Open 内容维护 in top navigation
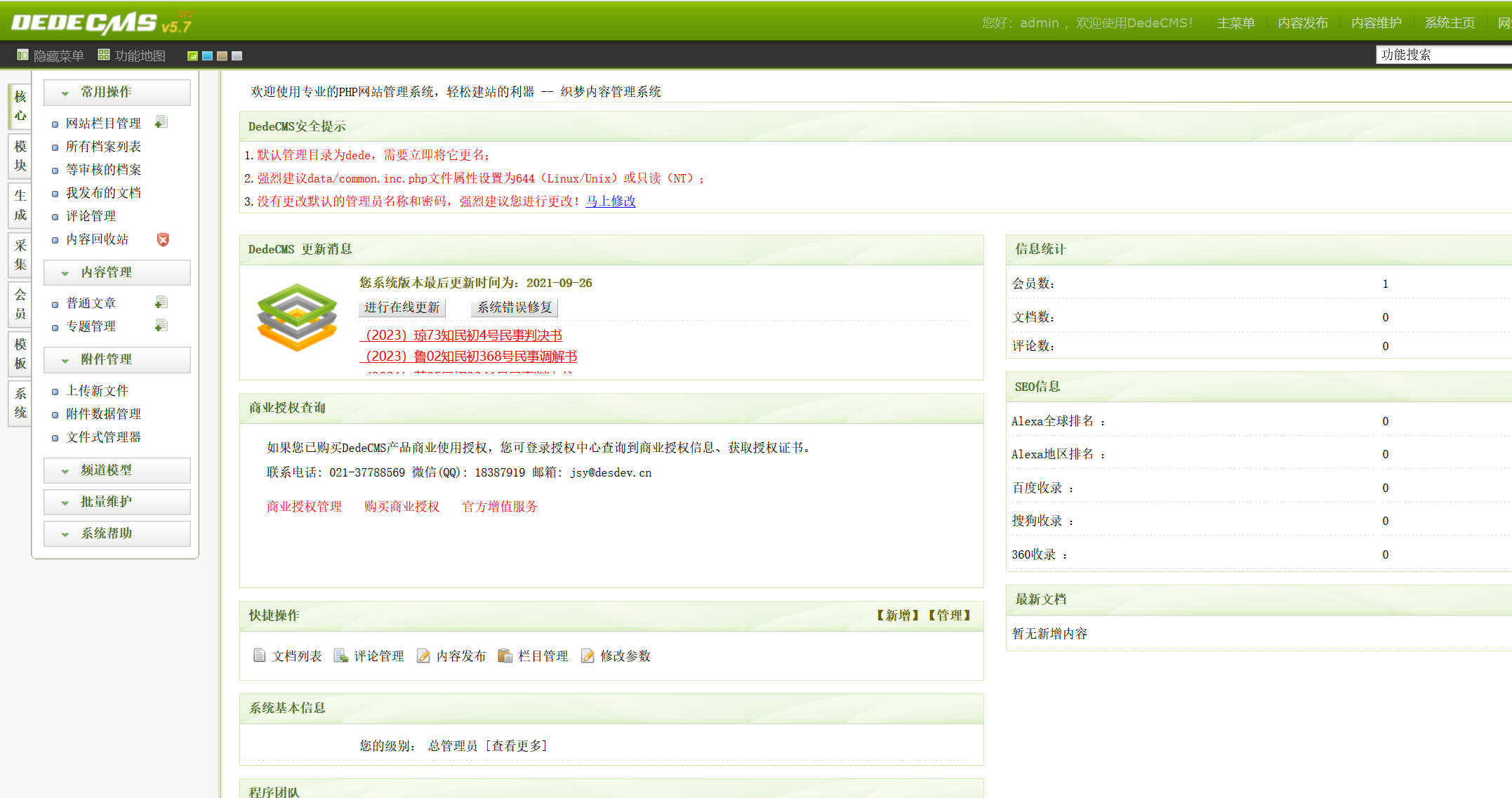 [1377, 23]
